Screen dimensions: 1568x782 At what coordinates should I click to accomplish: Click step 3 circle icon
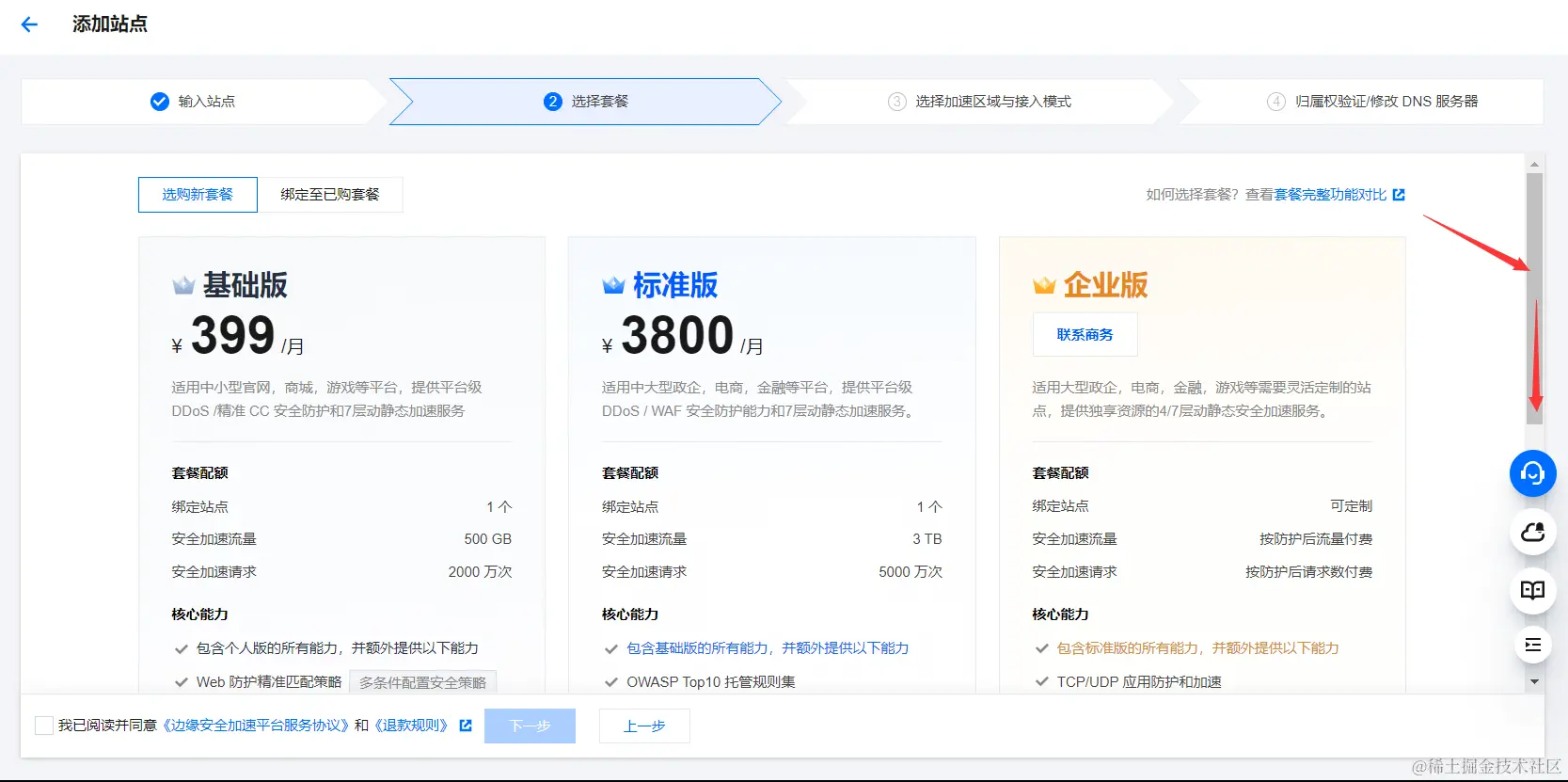897,102
